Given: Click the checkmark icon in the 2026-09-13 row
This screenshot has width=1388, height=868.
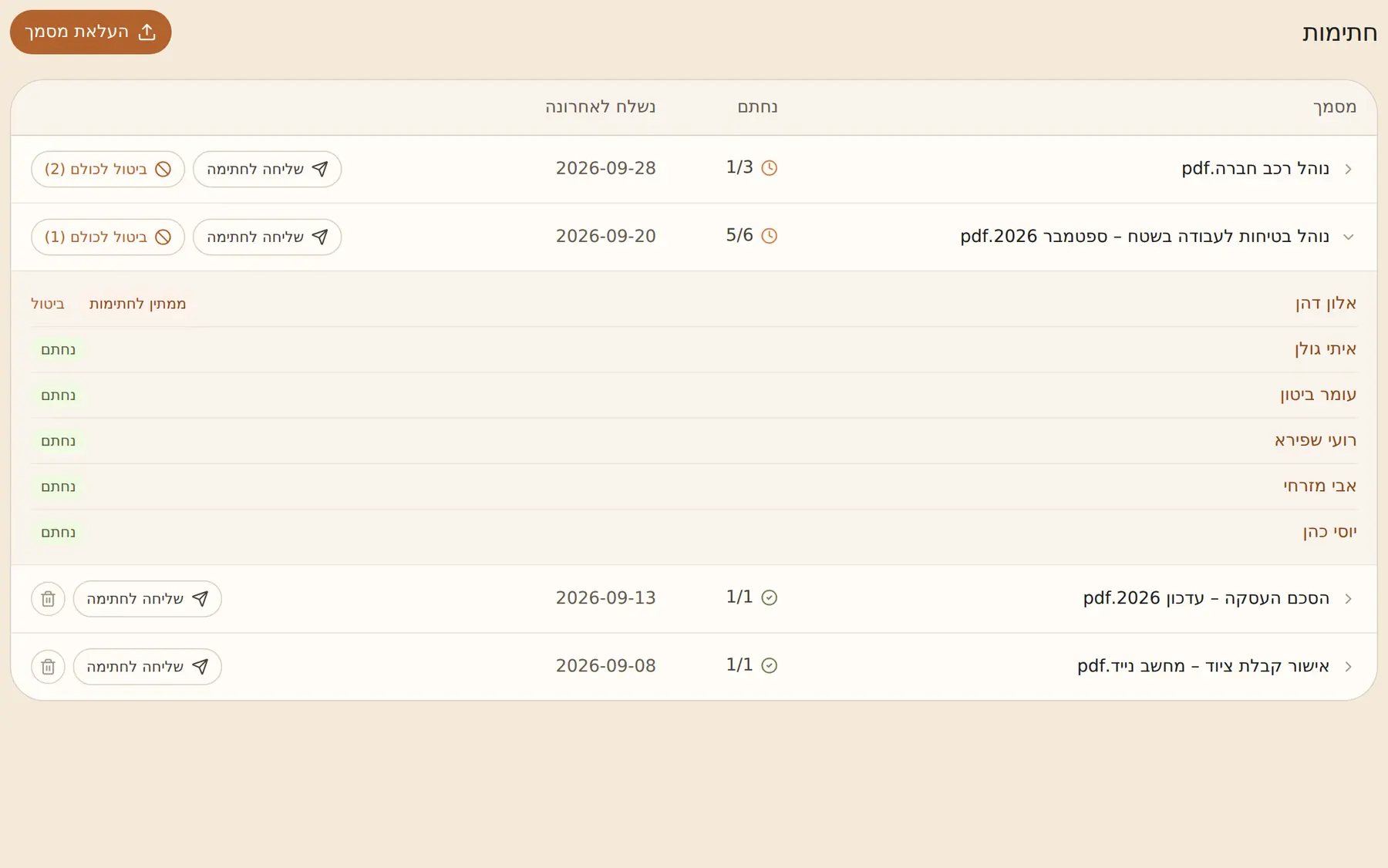Looking at the screenshot, I should pyautogui.click(x=769, y=597).
